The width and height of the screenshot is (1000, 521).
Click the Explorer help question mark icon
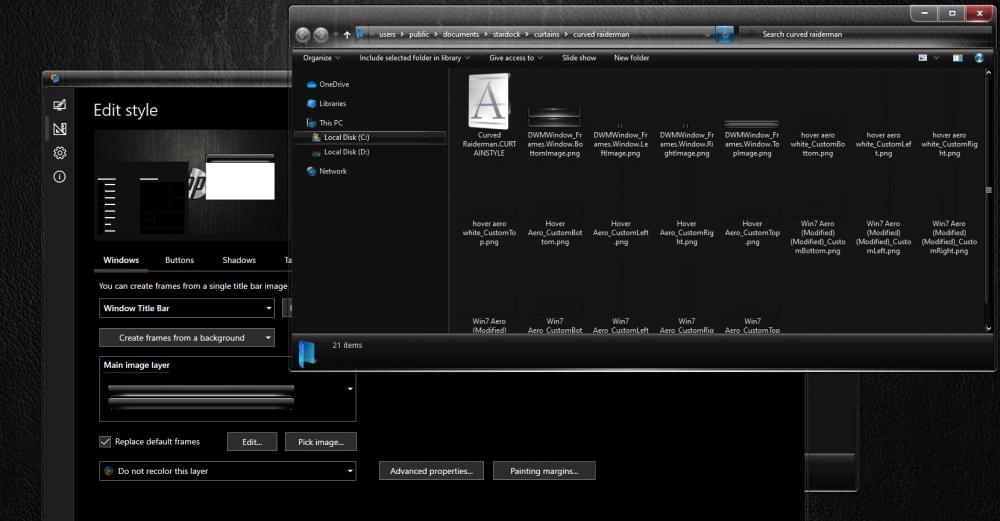point(979,58)
